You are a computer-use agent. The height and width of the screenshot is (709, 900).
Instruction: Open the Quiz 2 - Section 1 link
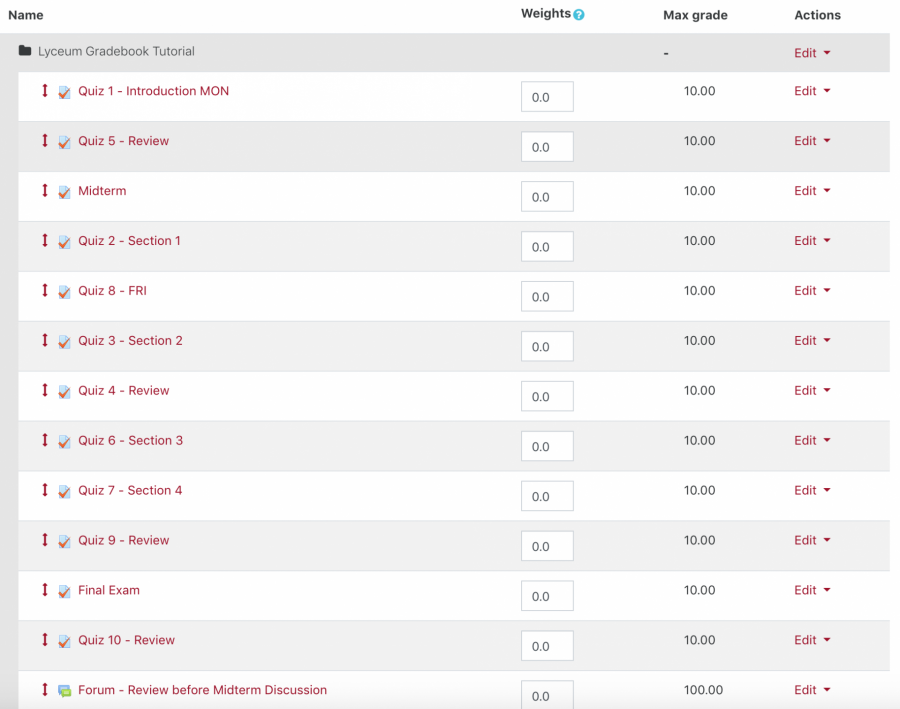pyautogui.click(x=129, y=241)
